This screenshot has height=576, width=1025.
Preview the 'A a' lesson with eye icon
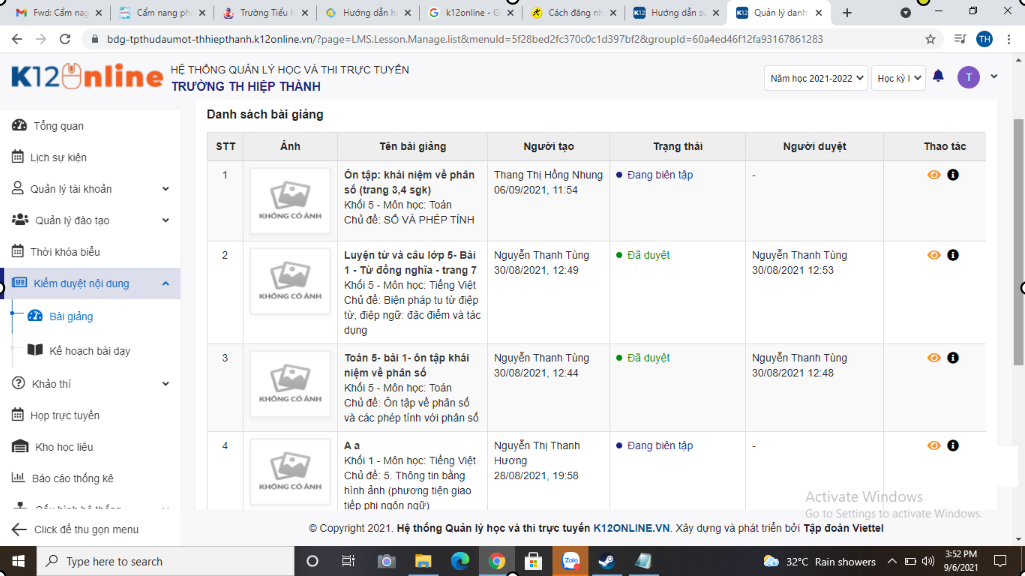point(933,445)
